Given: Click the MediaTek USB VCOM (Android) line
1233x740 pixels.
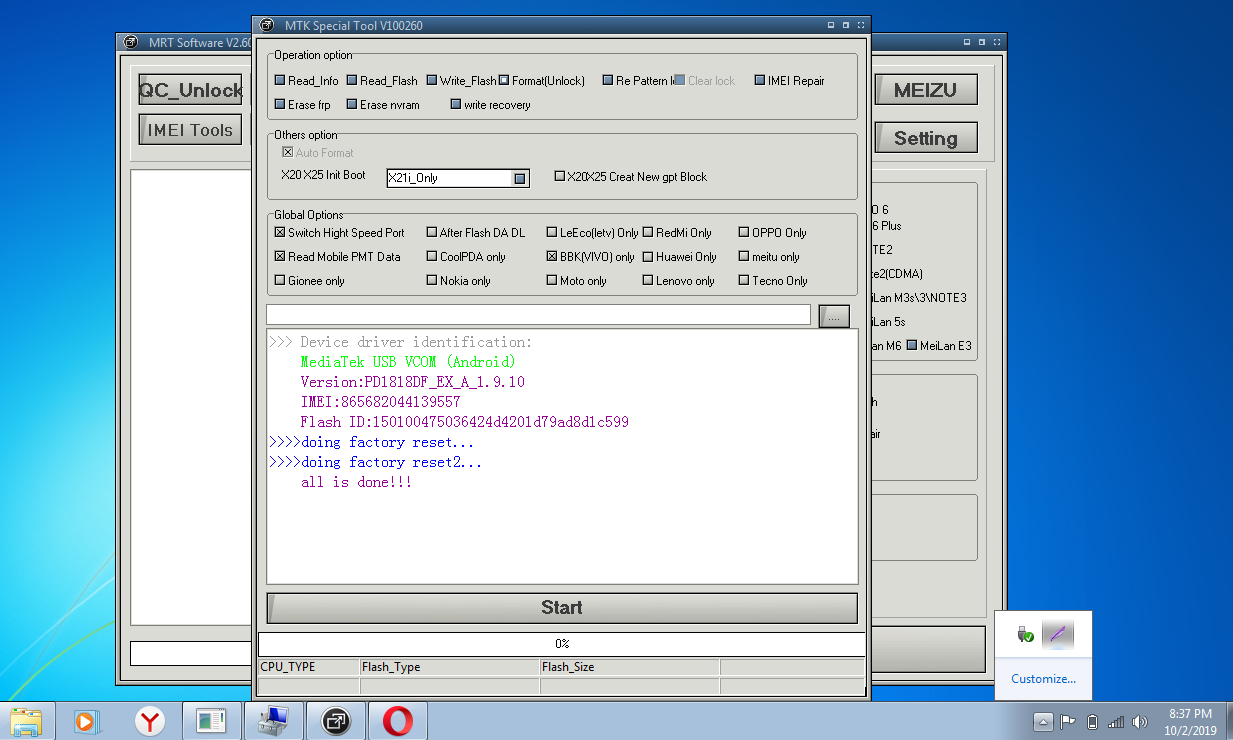Looking at the screenshot, I should (x=408, y=362).
